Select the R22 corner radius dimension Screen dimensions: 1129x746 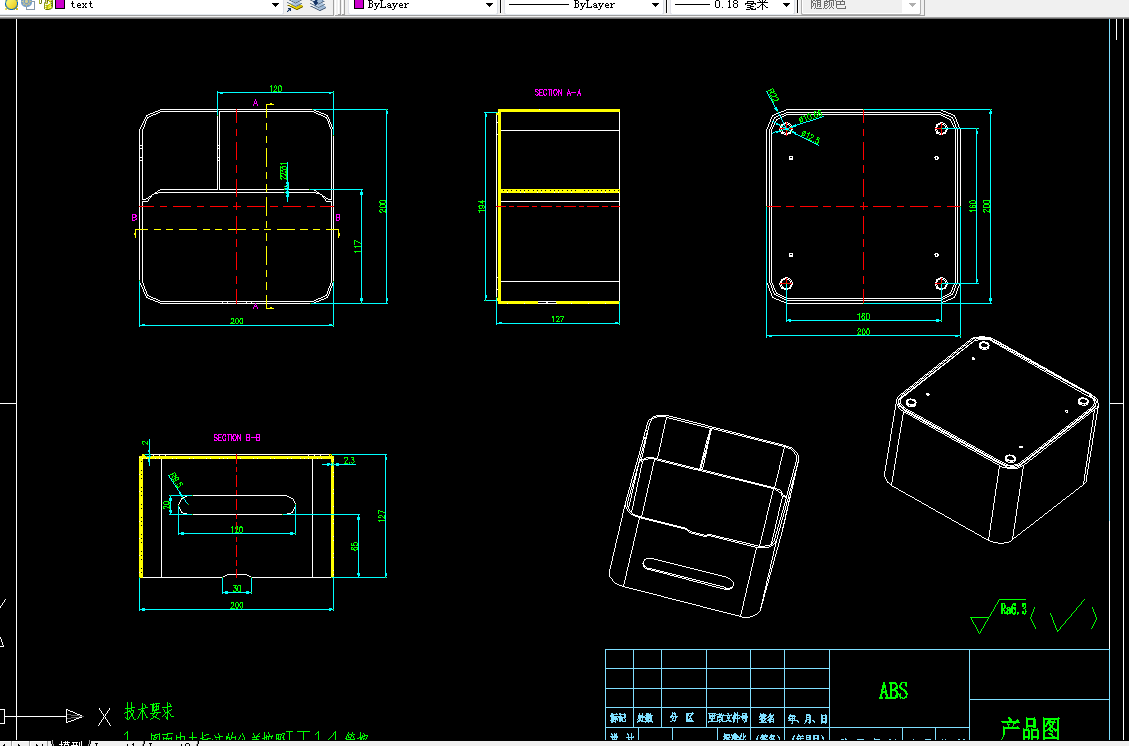tap(773, 95)
